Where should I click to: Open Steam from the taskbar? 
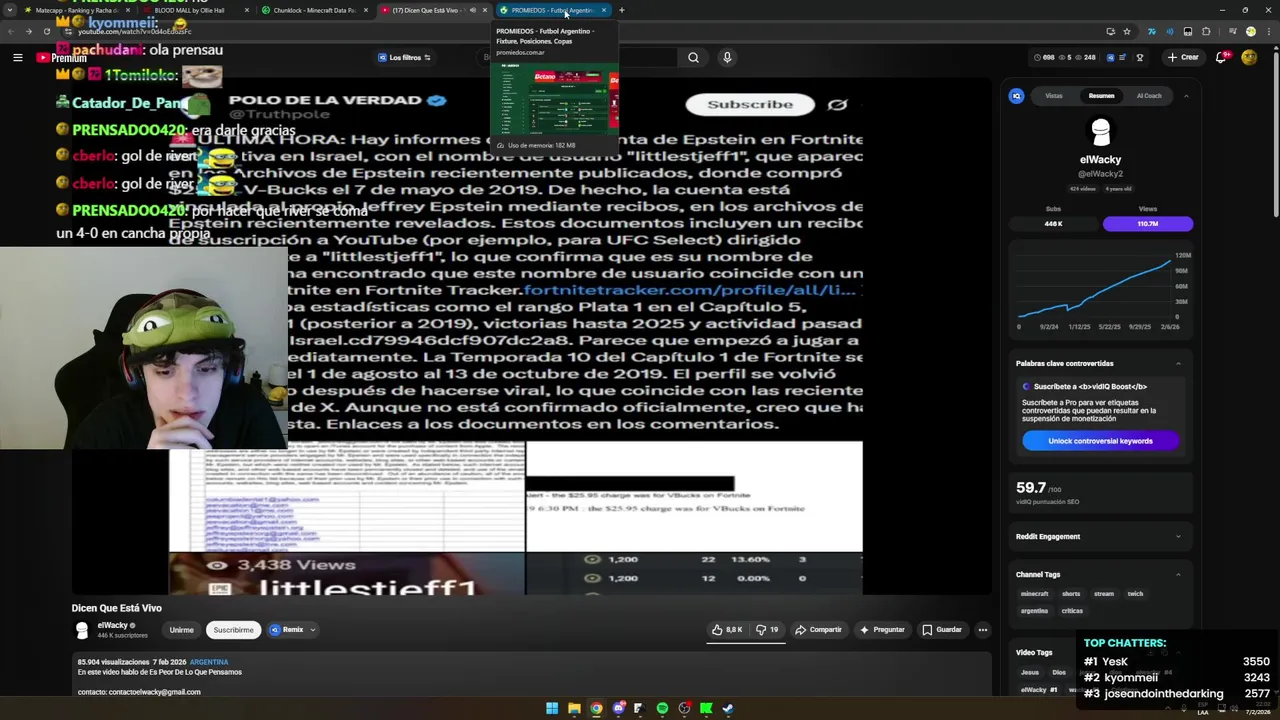[x=728, y=709]
